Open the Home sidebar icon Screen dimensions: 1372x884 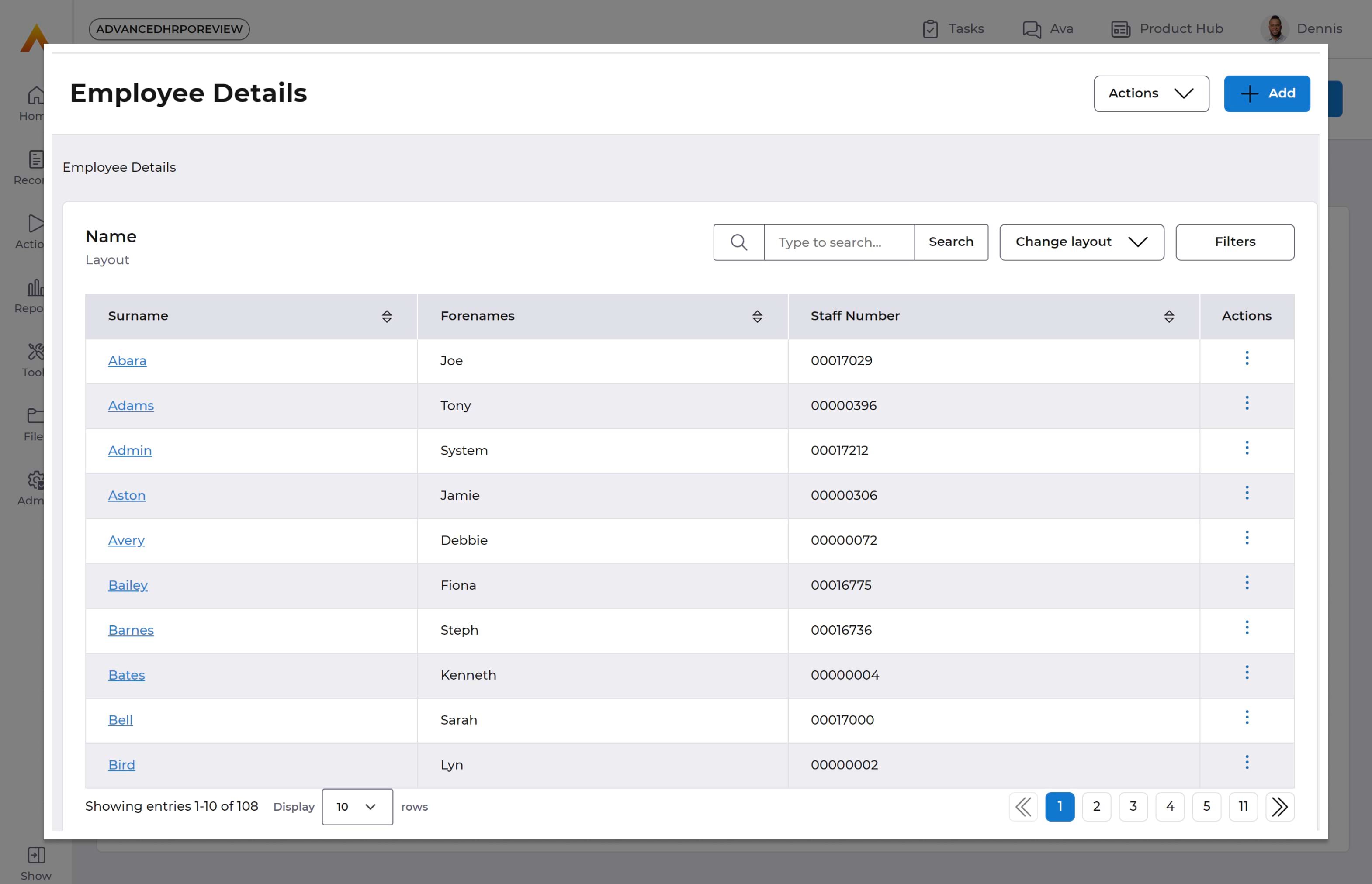[36, 95]
